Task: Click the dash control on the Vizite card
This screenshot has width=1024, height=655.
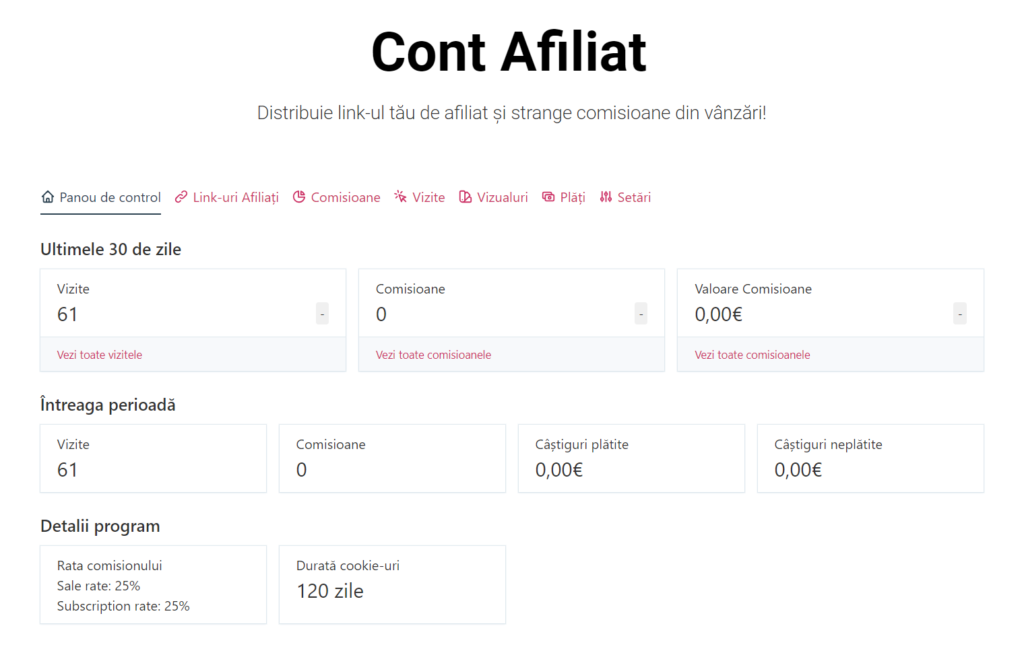Action: click(322, 313)
